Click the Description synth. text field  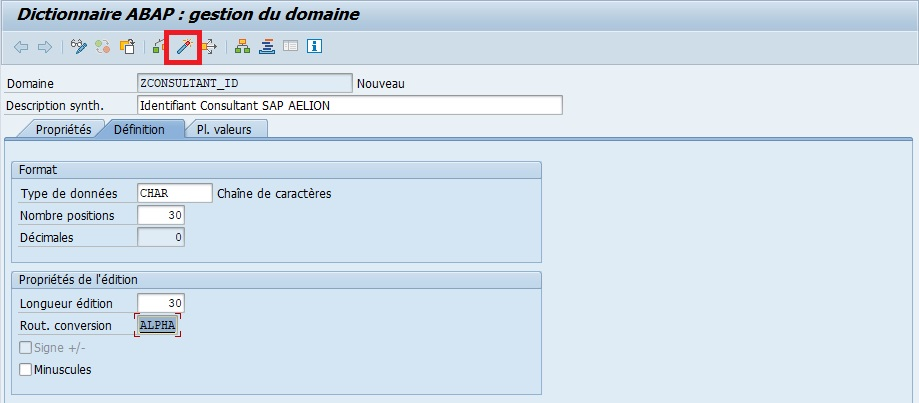[x=349, y=105]
